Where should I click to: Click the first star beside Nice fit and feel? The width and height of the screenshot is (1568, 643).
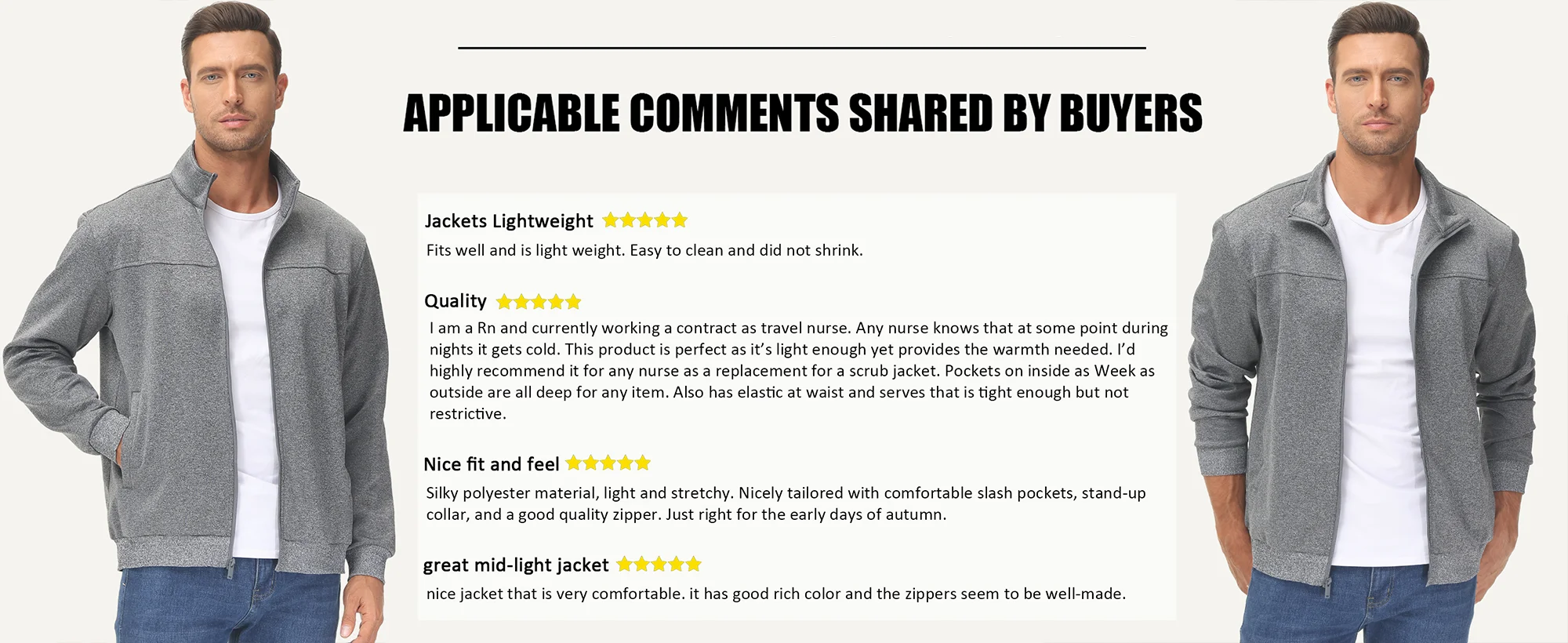point(574,463)
